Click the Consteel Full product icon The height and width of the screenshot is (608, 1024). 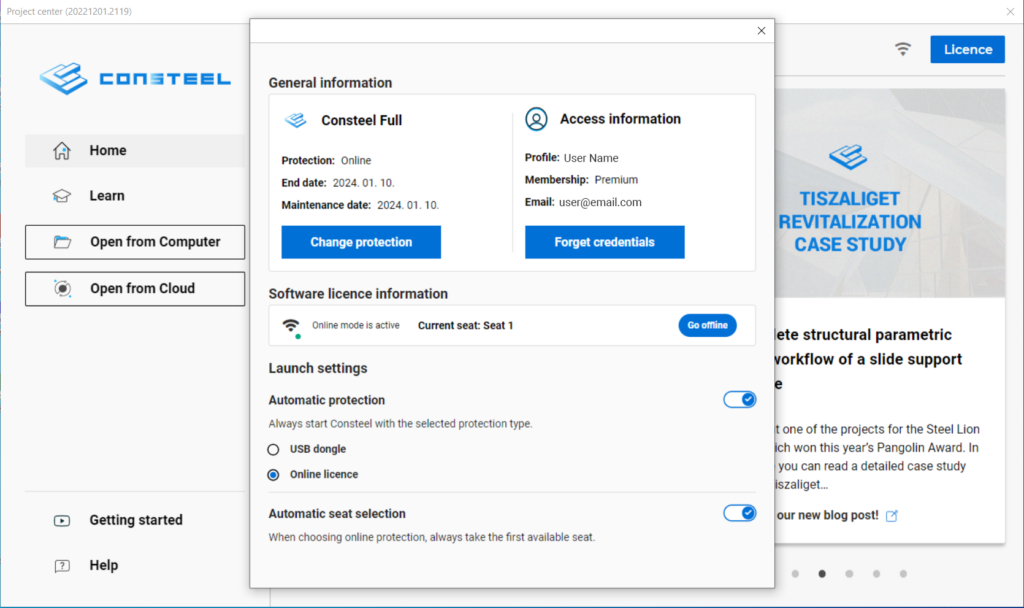pos(295,120)
